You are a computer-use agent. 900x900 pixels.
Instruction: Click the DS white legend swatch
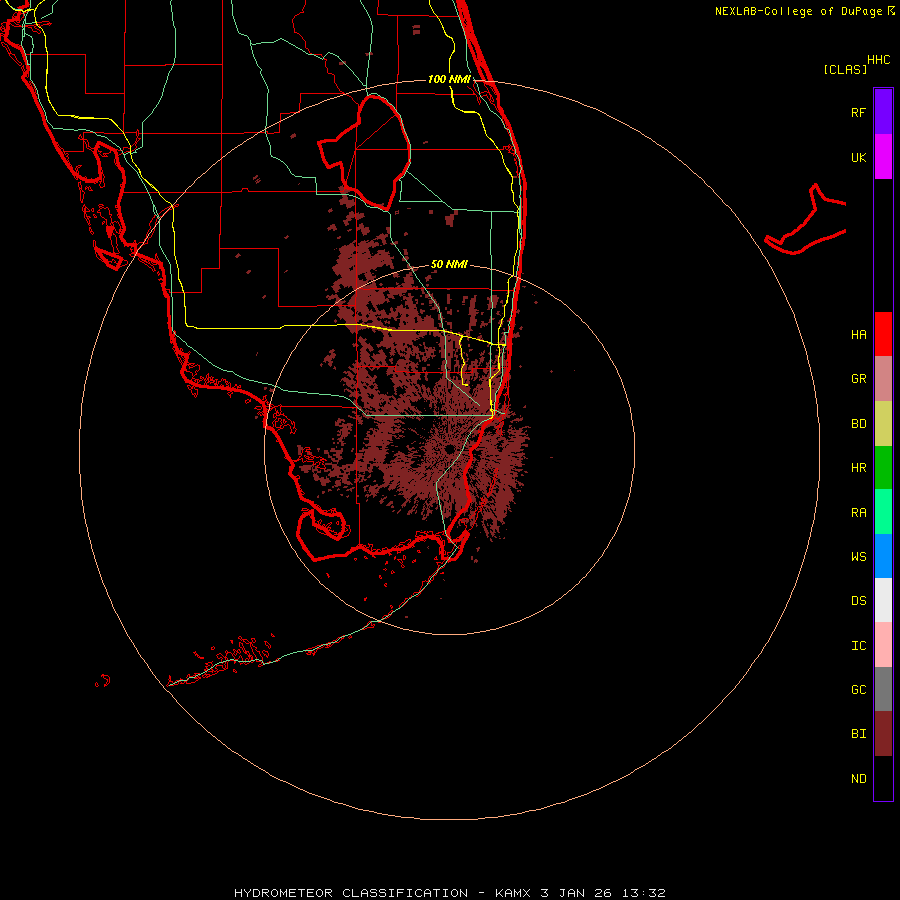(883, 600)
